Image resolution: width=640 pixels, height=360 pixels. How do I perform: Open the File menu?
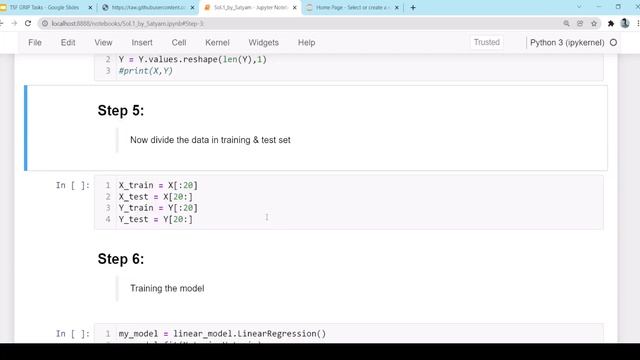tap(35, 42)
